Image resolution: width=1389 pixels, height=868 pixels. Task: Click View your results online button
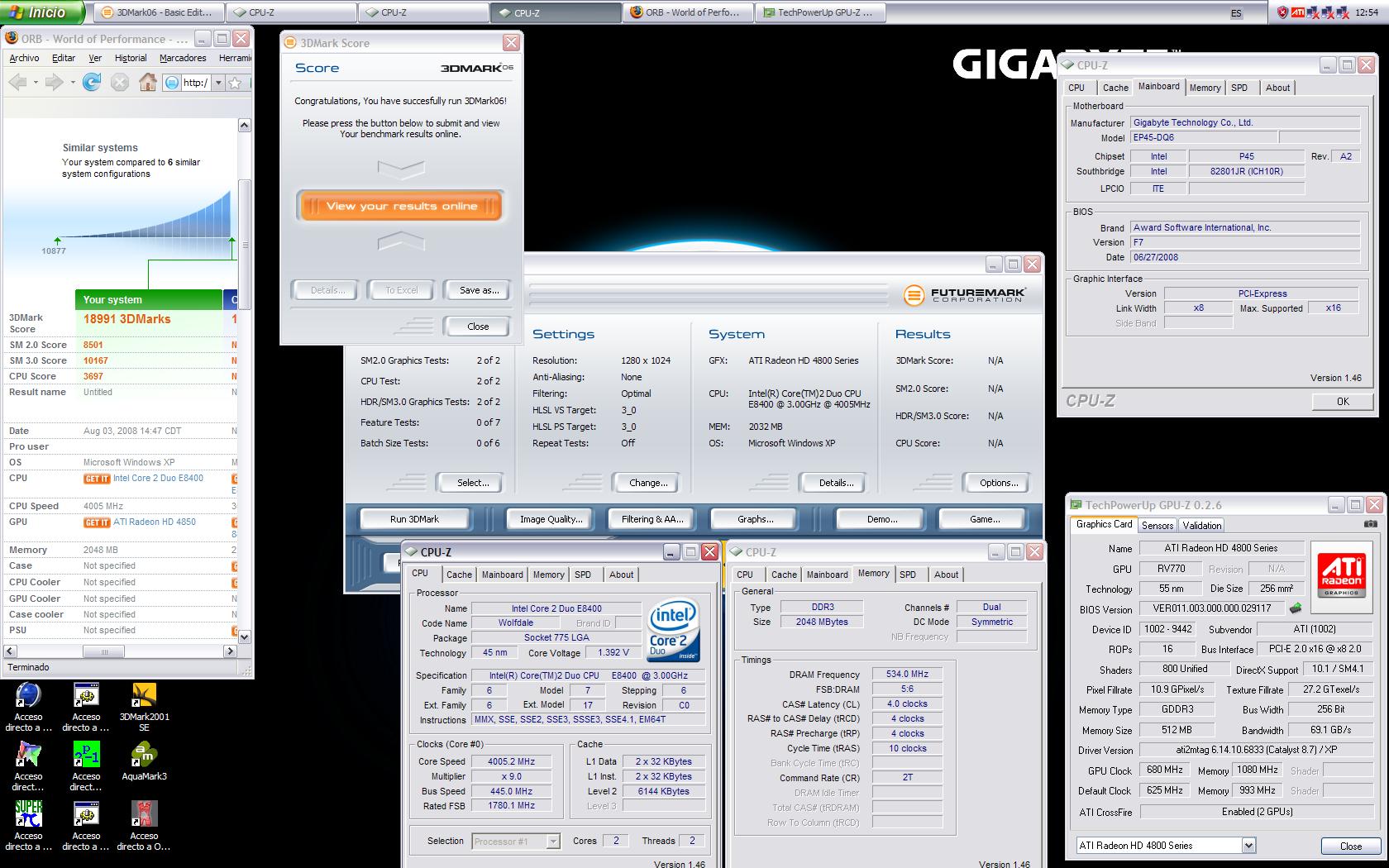coord(402,206)
